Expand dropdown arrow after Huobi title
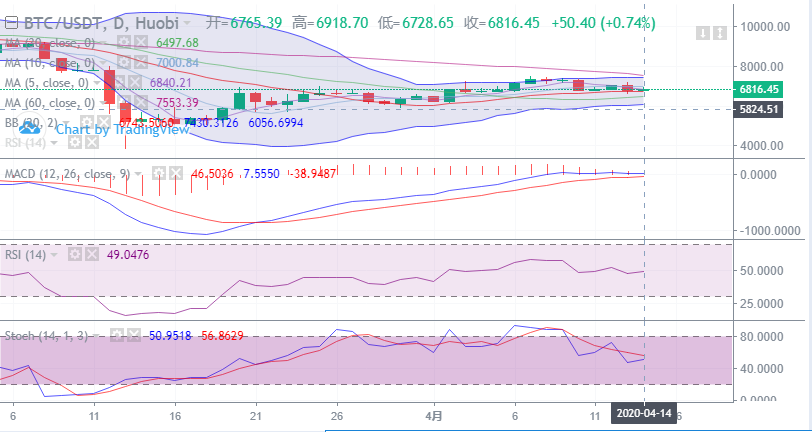The image size is (812, 432). (x=187, y=23)
